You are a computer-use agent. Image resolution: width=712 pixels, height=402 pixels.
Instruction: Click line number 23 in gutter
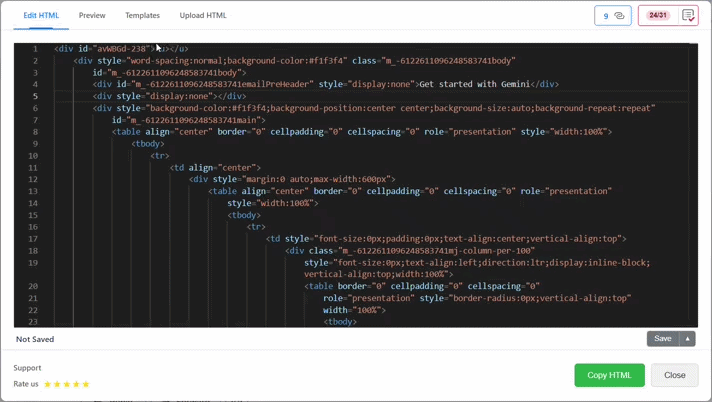pos(33,322)
